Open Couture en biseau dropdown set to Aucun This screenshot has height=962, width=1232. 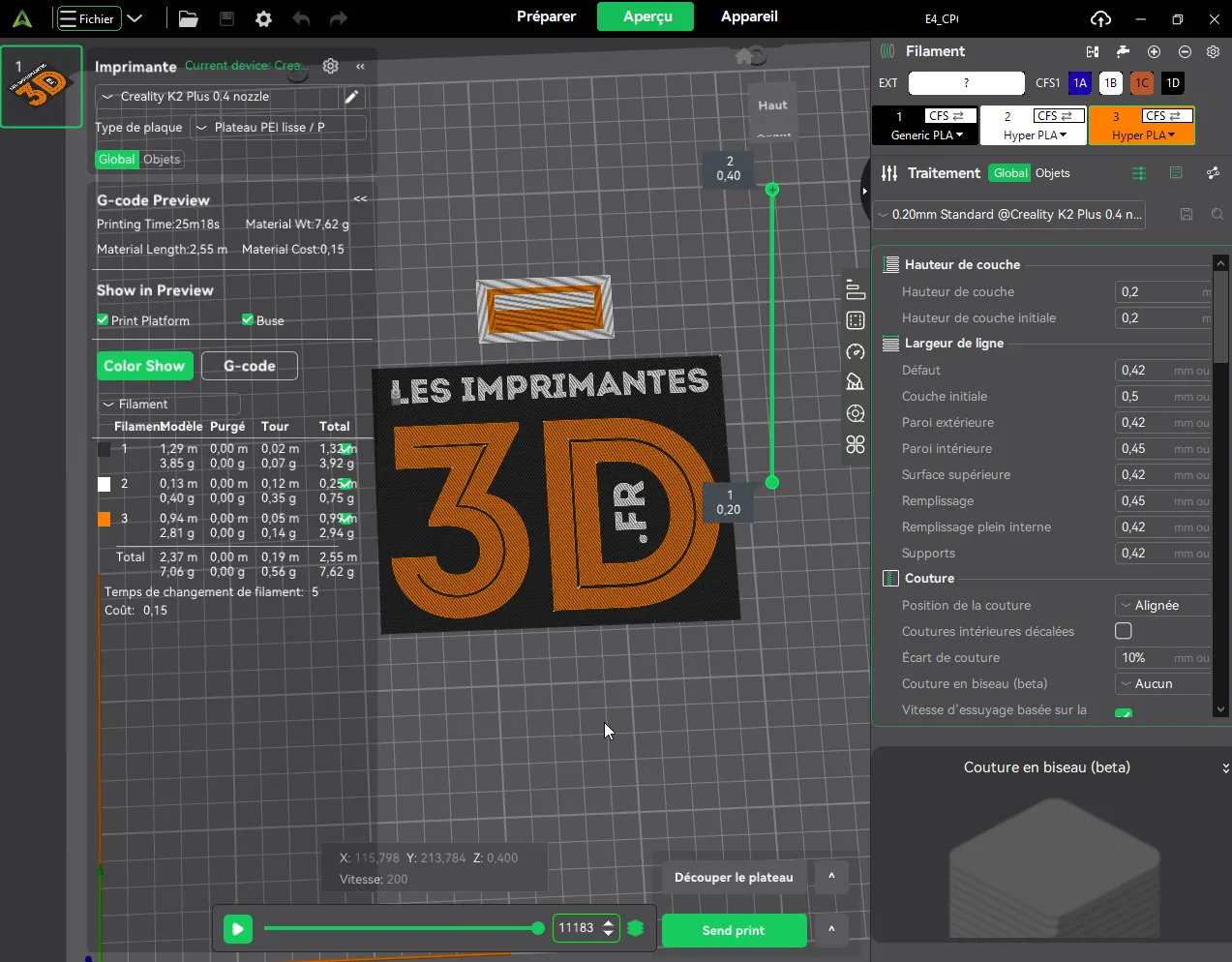pyautogui.click(x=1163, y=684)
